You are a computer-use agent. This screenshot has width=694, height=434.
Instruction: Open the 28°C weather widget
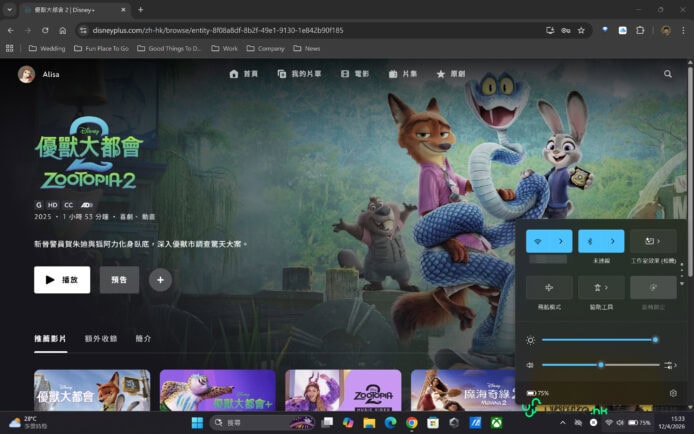click(27, 422)
